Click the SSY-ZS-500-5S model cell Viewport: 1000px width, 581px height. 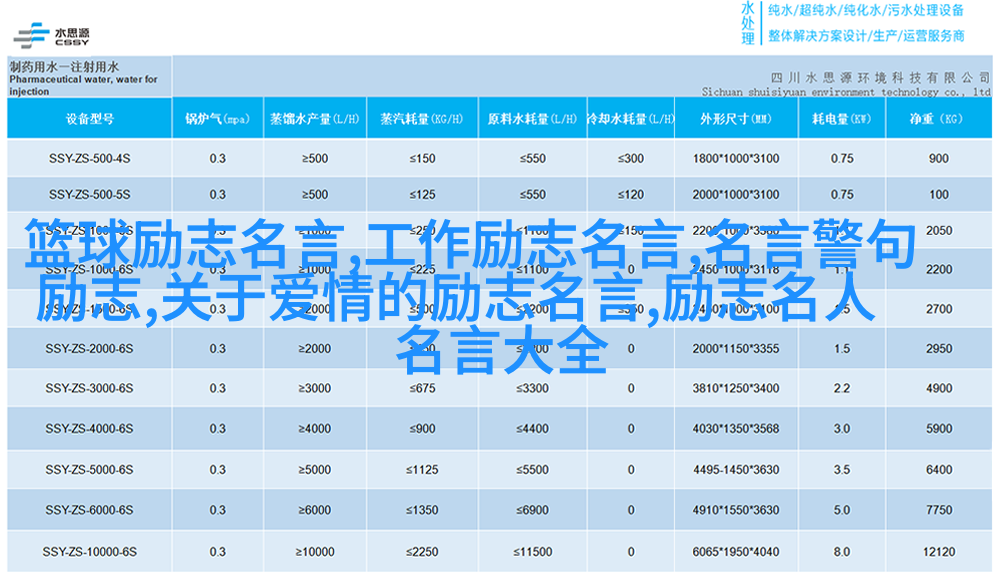pyautogui.click(x=89, y=195)
